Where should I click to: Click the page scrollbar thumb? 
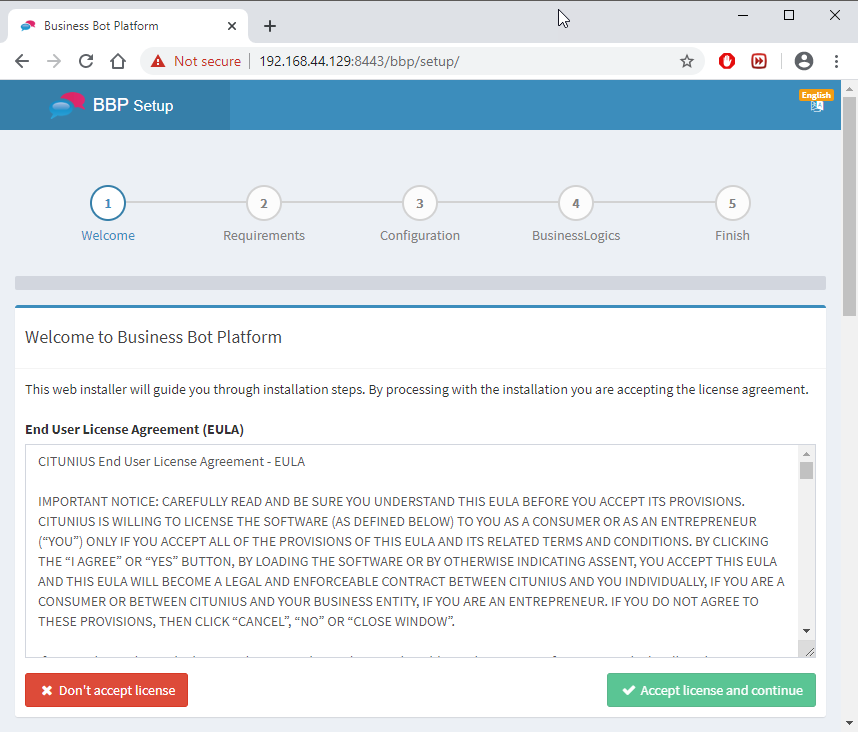click(849, 206)
